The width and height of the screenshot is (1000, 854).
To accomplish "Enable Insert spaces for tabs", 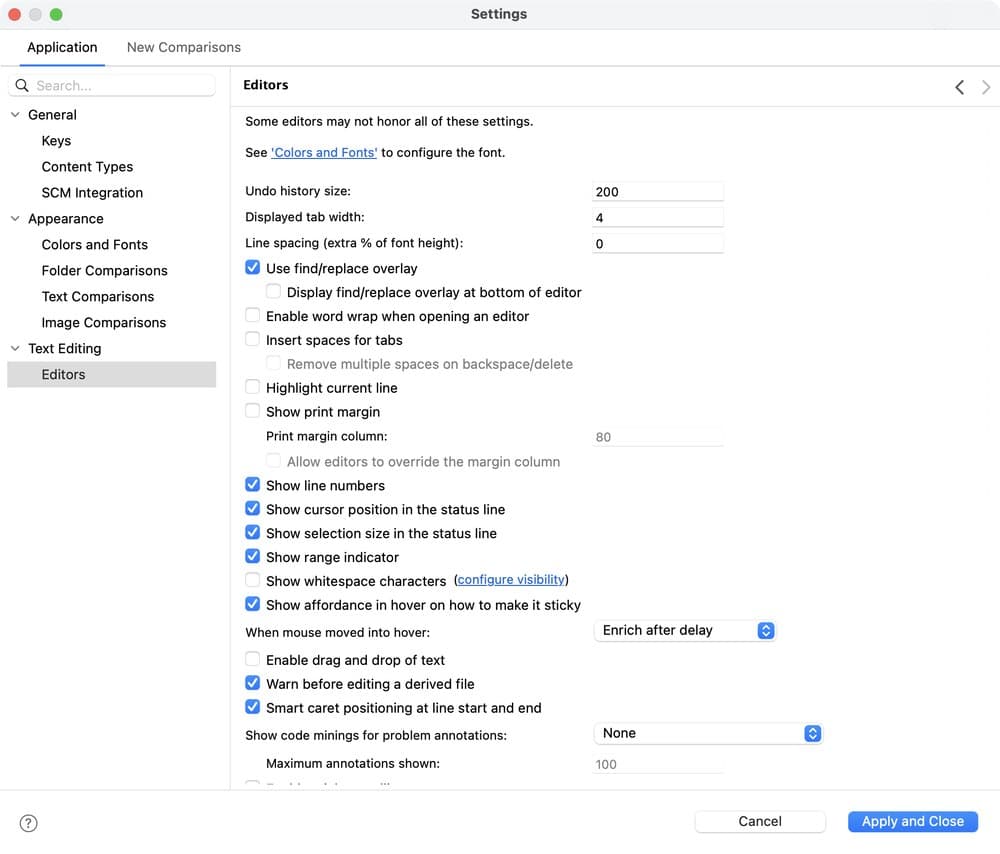I will pyautogui.click(x=253, y=339).
